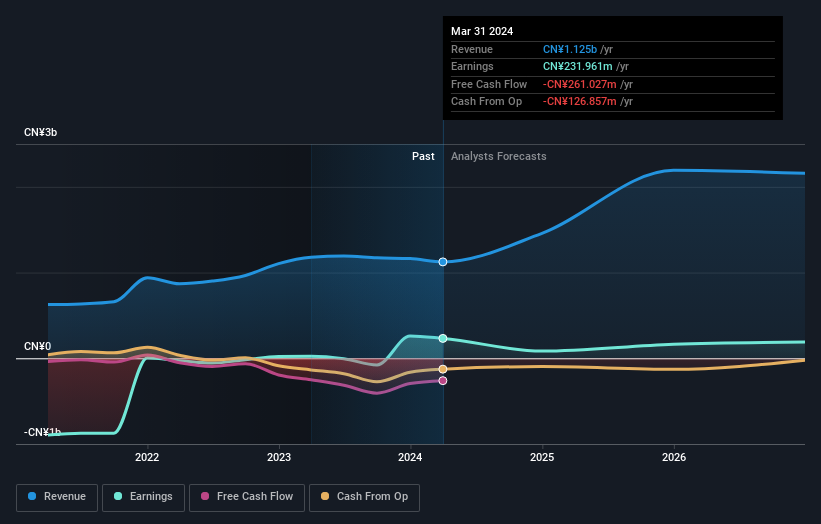Click the Cash From Op data point marker
This screenshot has width=821, height=524.
[443, 369]
